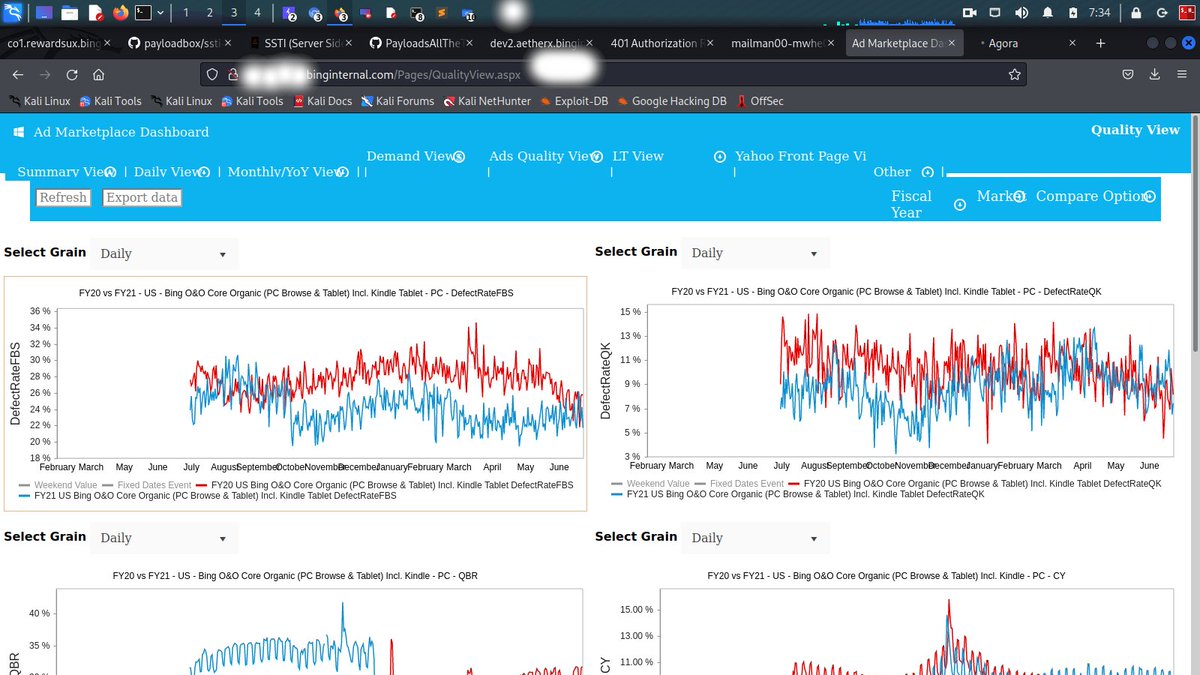Open the Google Hacking DB bookmark
Screen dimensions: 1200x675
[x=672, y=101]
